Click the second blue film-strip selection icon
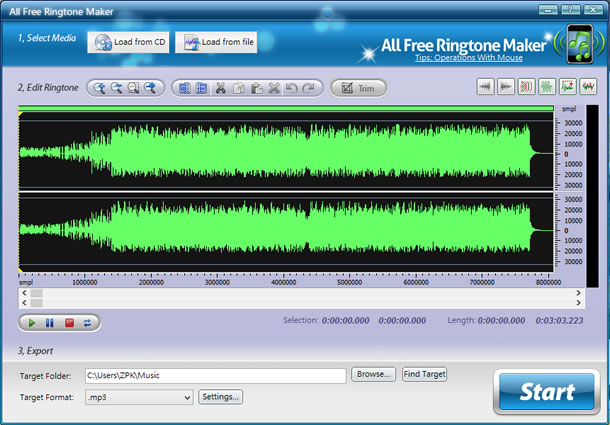This screenshot has height=425, width=610. [x=202, y=88]
